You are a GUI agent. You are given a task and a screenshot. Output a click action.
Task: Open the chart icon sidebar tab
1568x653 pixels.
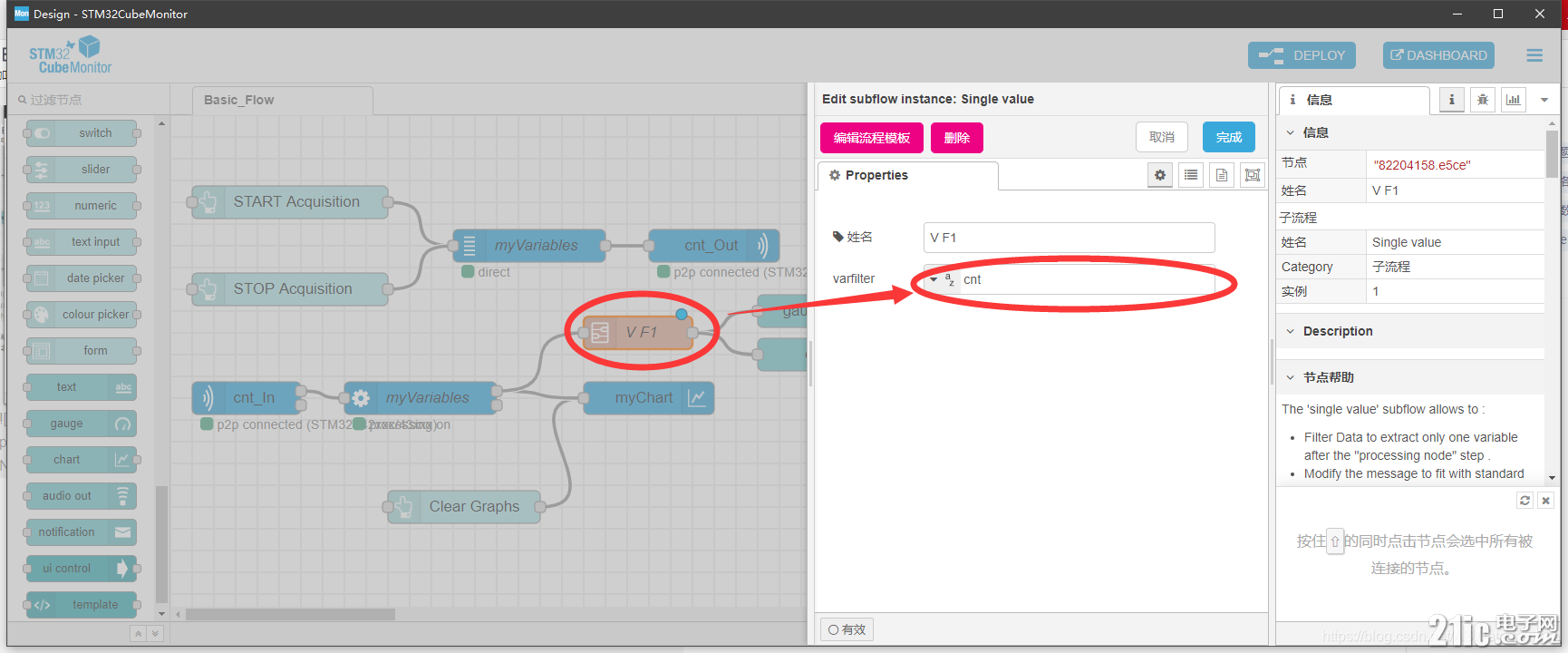(x=1514, y=100)
